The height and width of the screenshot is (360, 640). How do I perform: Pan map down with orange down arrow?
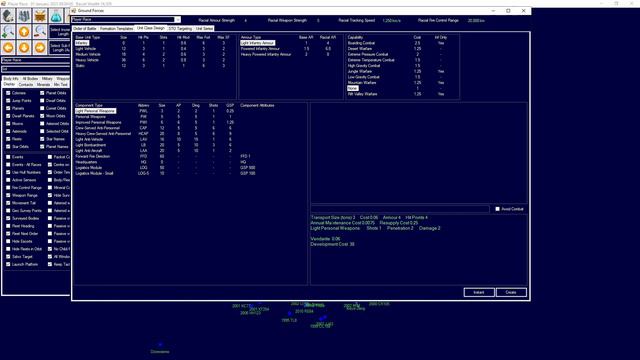coord(24,47)
